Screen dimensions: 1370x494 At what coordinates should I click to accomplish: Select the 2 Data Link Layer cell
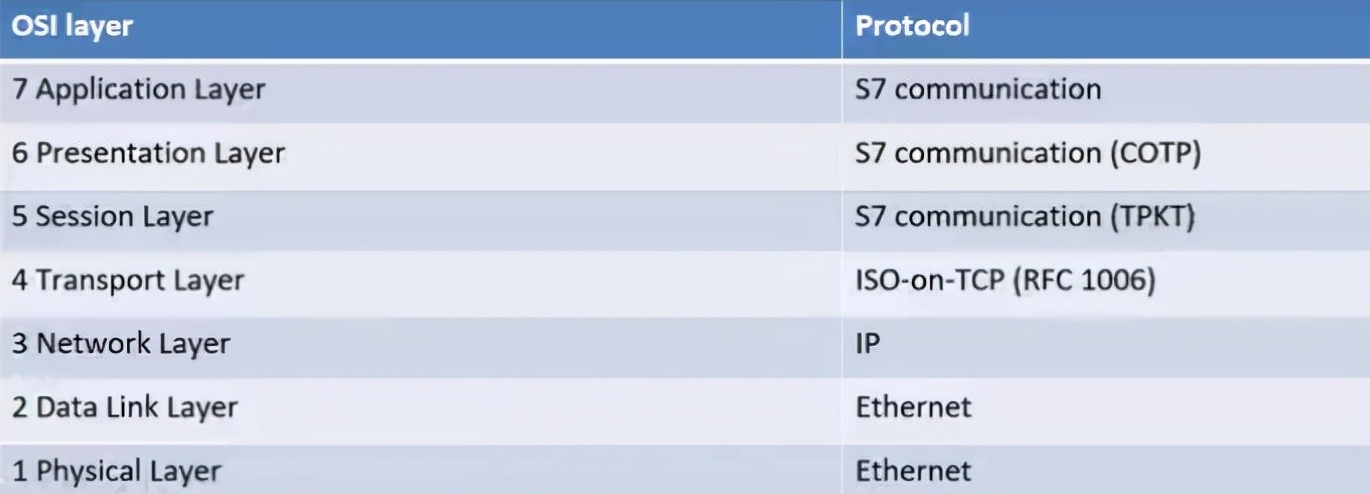pos(421,410)
